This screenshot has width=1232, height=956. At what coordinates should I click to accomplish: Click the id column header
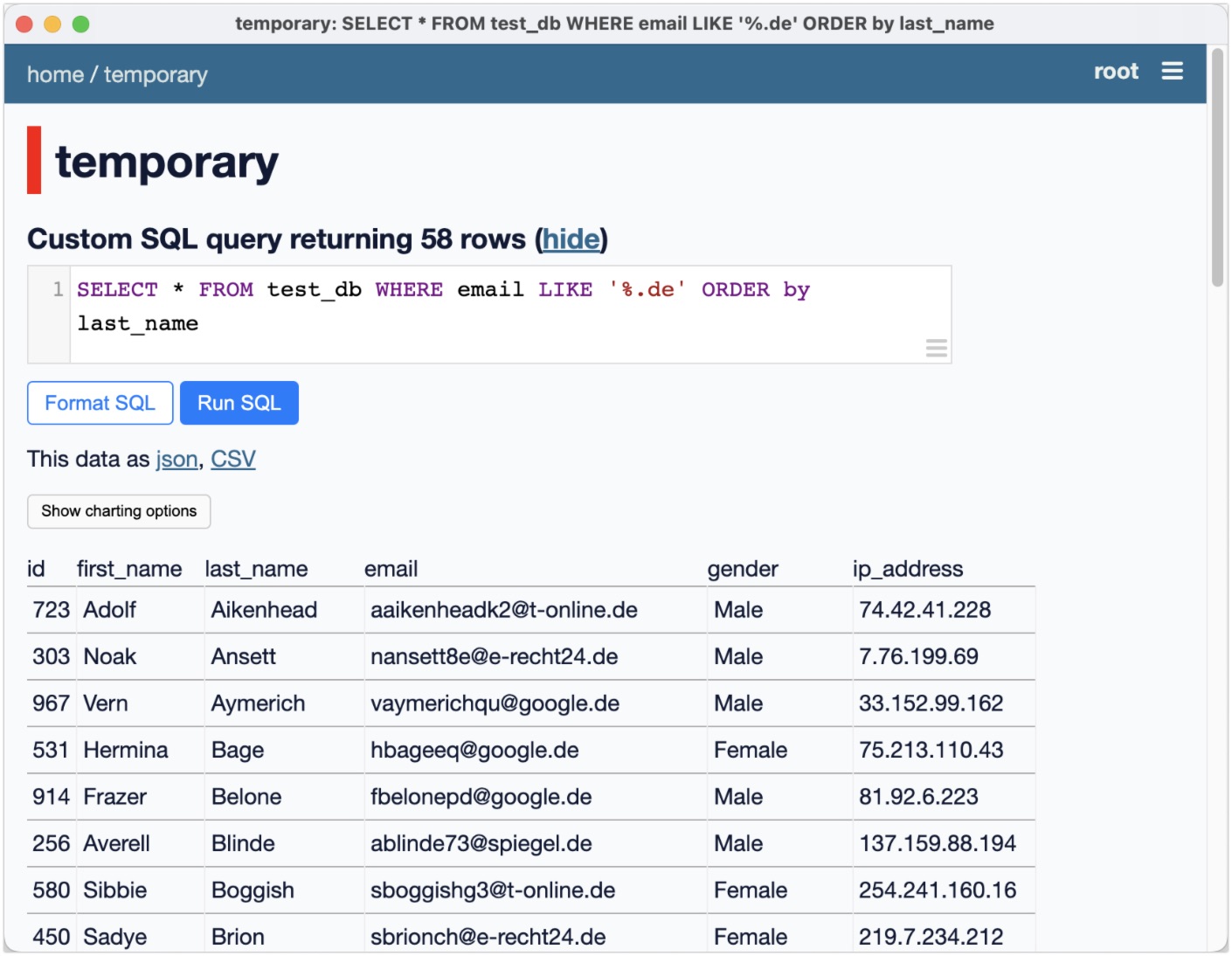click(36, 569)
